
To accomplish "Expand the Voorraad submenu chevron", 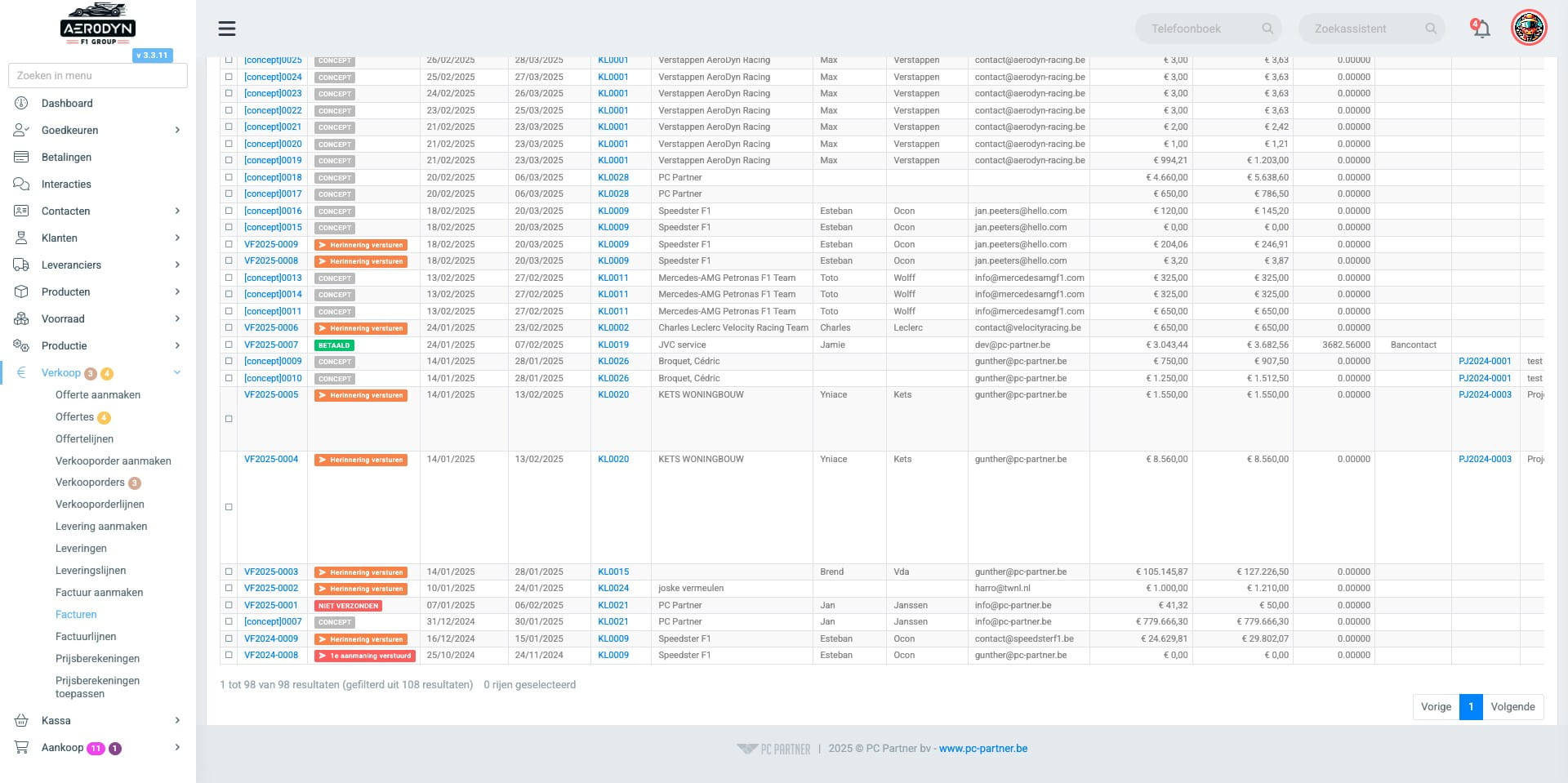I will 177,319.
